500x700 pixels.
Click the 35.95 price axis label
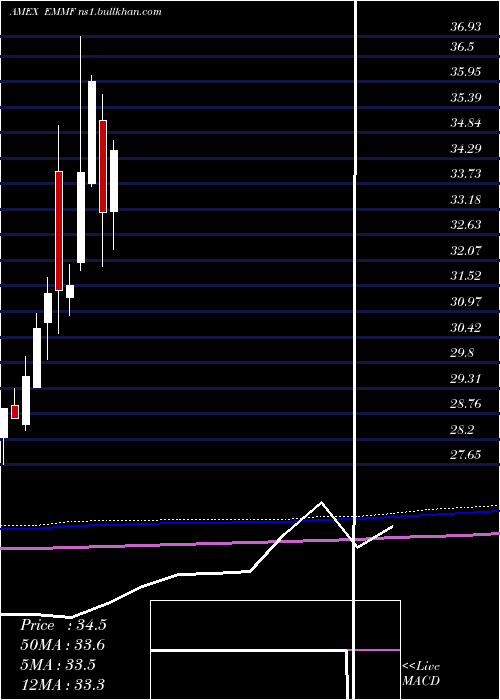pyautogui.click(x=466, y=71)
